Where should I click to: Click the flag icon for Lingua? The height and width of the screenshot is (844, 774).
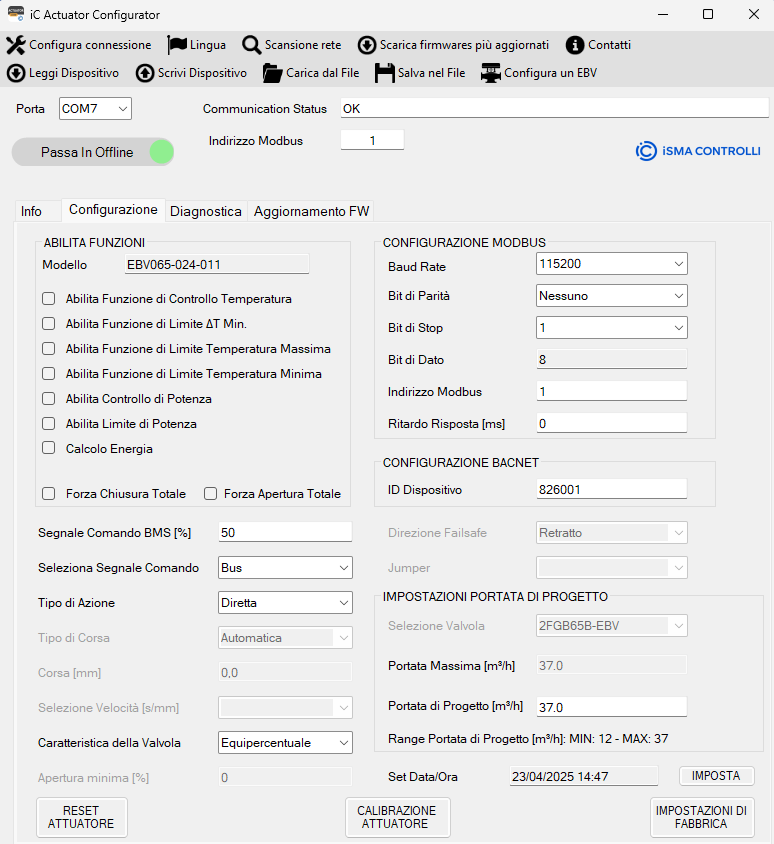tap(177, 45)
